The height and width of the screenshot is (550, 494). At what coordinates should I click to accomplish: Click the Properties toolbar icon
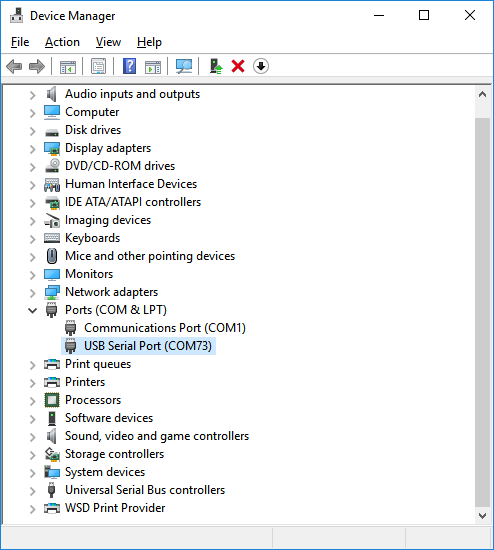(x=99, y=66)
